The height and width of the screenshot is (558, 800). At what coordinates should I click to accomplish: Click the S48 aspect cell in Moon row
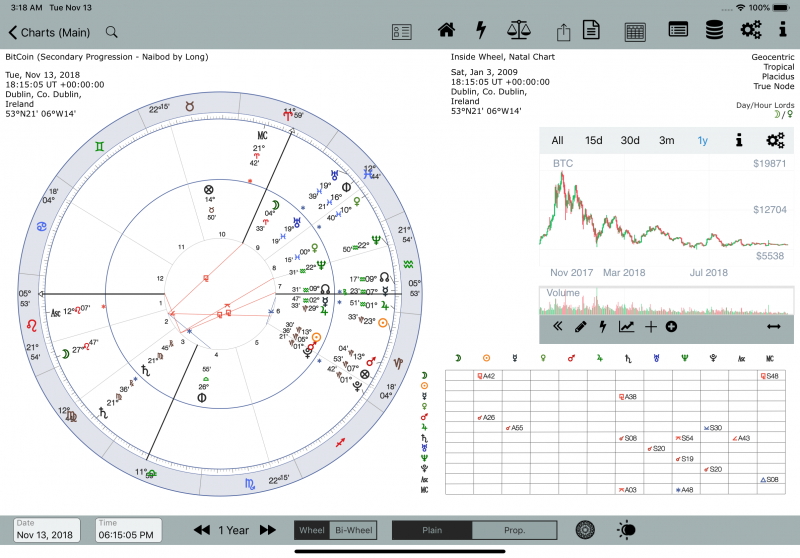point(771,376)
